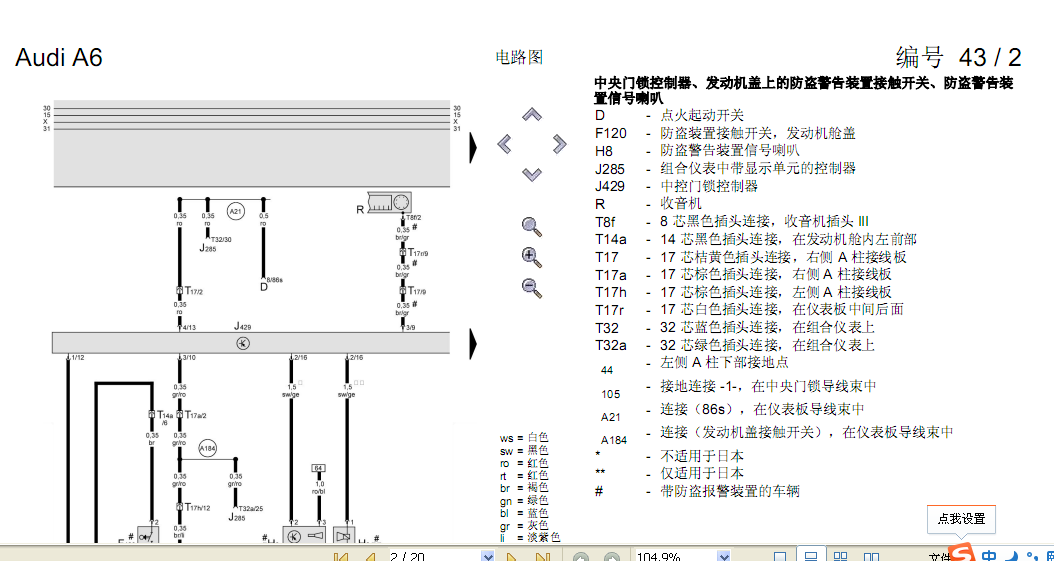The image size is (1054, 561).
Task: Click the black arrow beside the power rails
Action: pyautogui.click(x=473, y=148)
